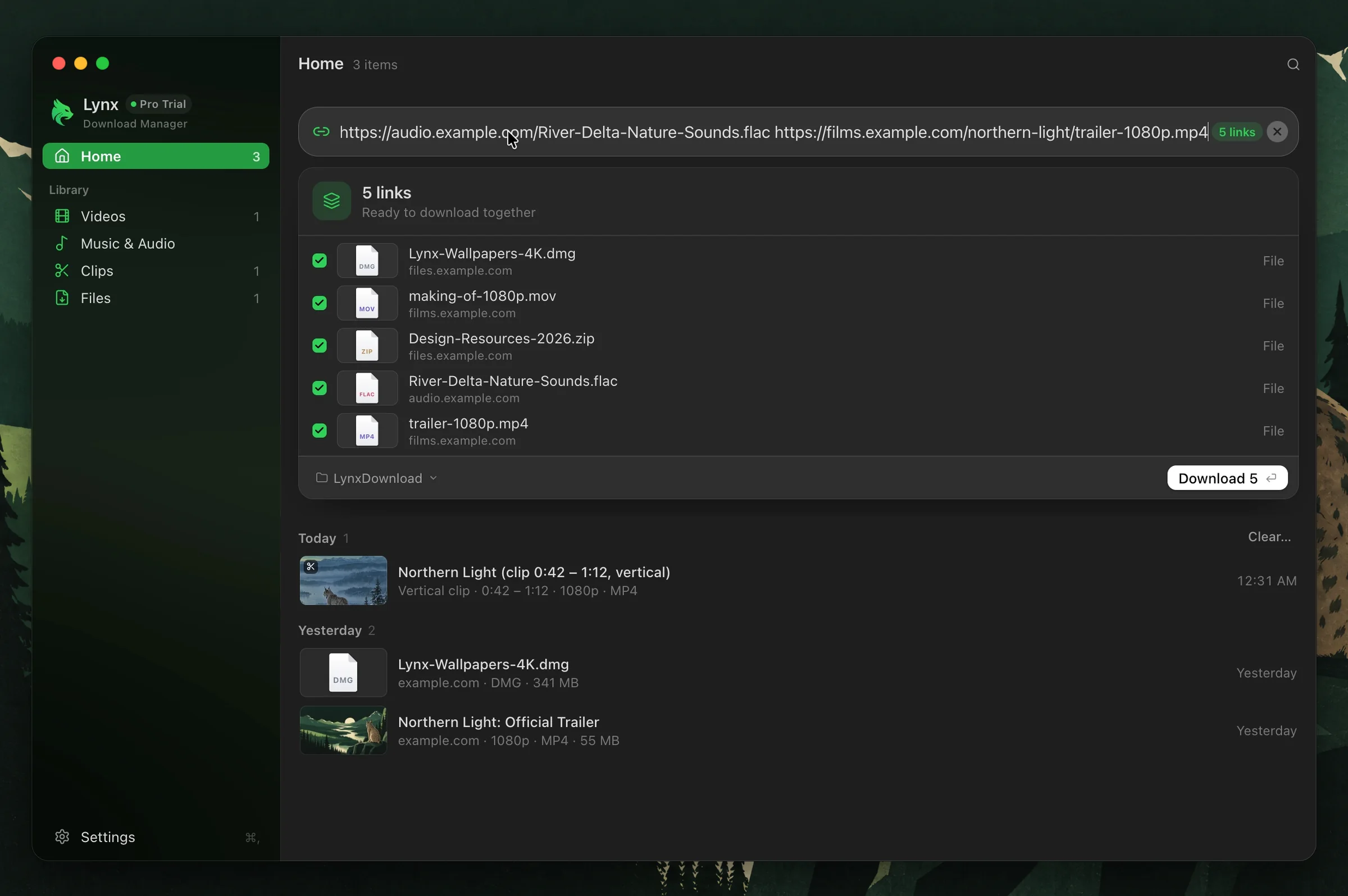This screenshot has height=896, width=1348.
Task: Uncheck the trailer-1080p.mp4 checkbox
Action: [x=320, y=431]
